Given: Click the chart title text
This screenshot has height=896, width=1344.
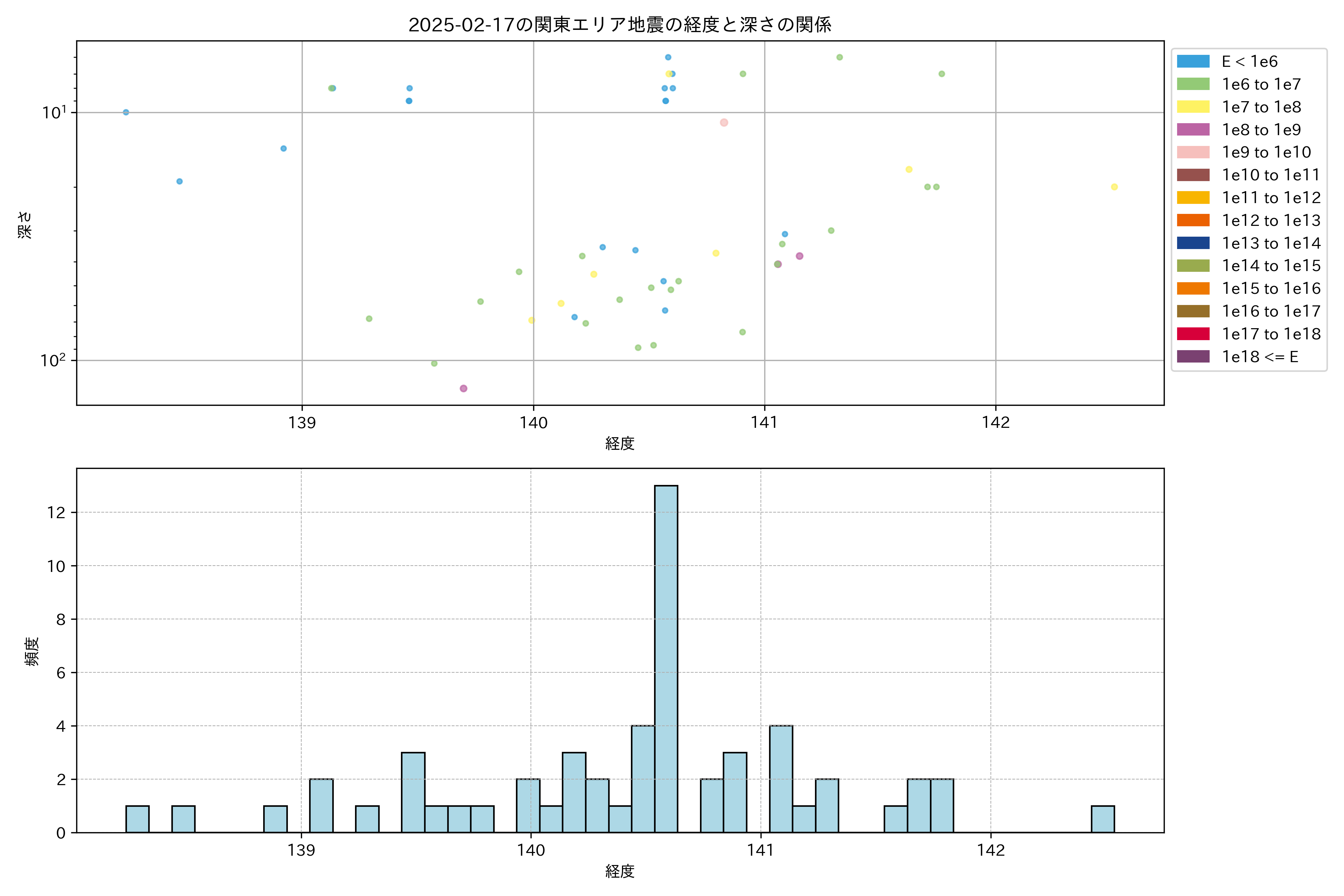Looking at the screenshot, I should [619, 25].
